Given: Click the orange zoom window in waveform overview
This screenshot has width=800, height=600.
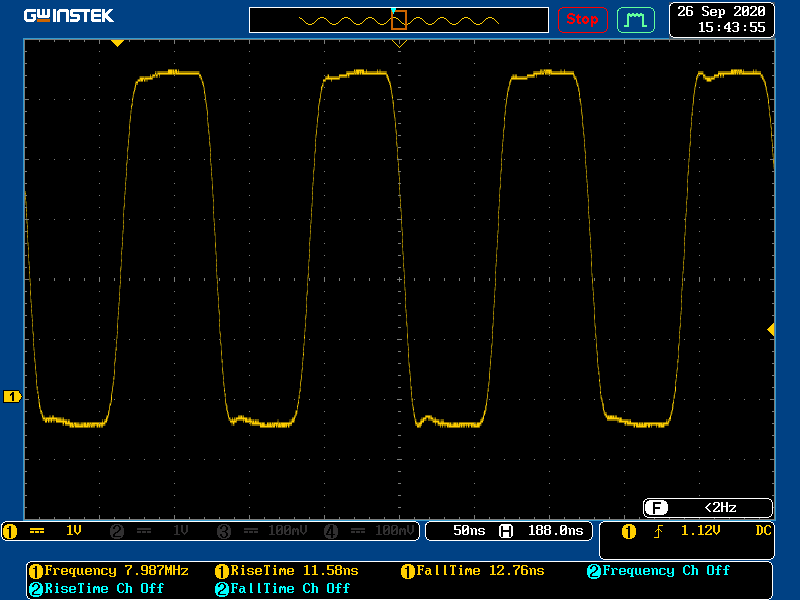Looking at the screenshot, I should tap(399, 19).
